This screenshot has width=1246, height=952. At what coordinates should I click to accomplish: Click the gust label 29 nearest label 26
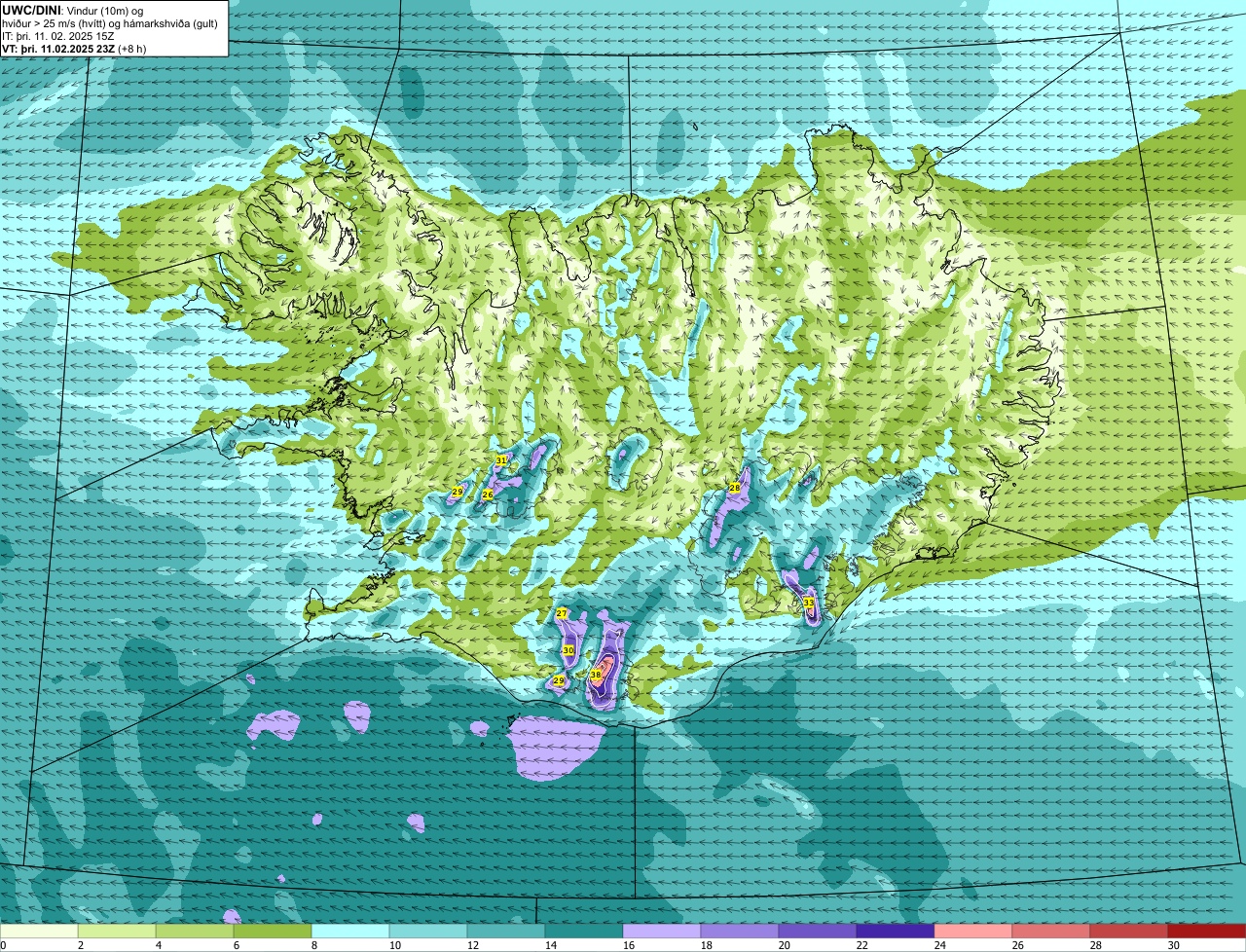pos(458,492)
